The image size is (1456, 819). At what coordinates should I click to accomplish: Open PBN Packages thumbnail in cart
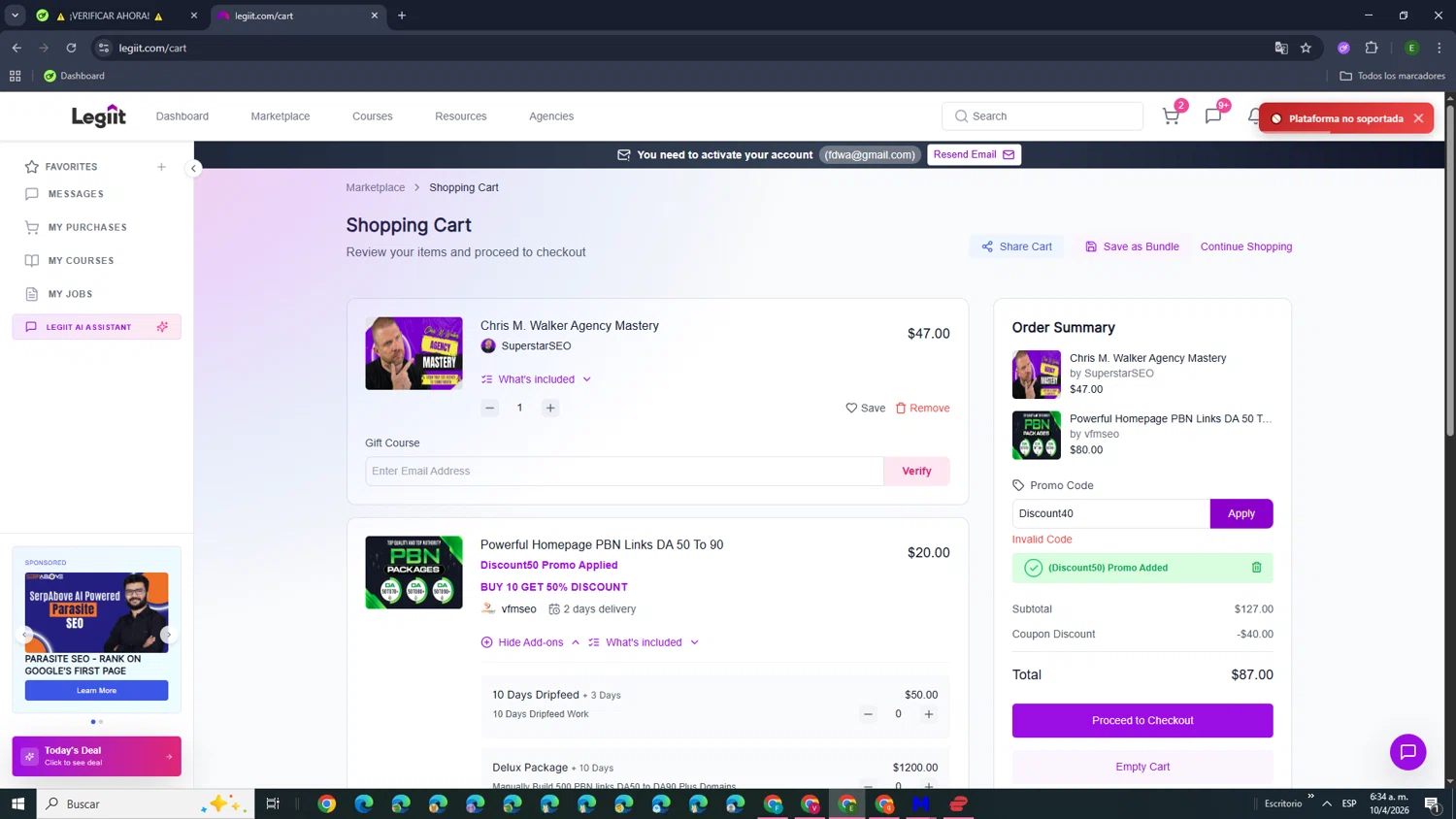coord(414,573)
